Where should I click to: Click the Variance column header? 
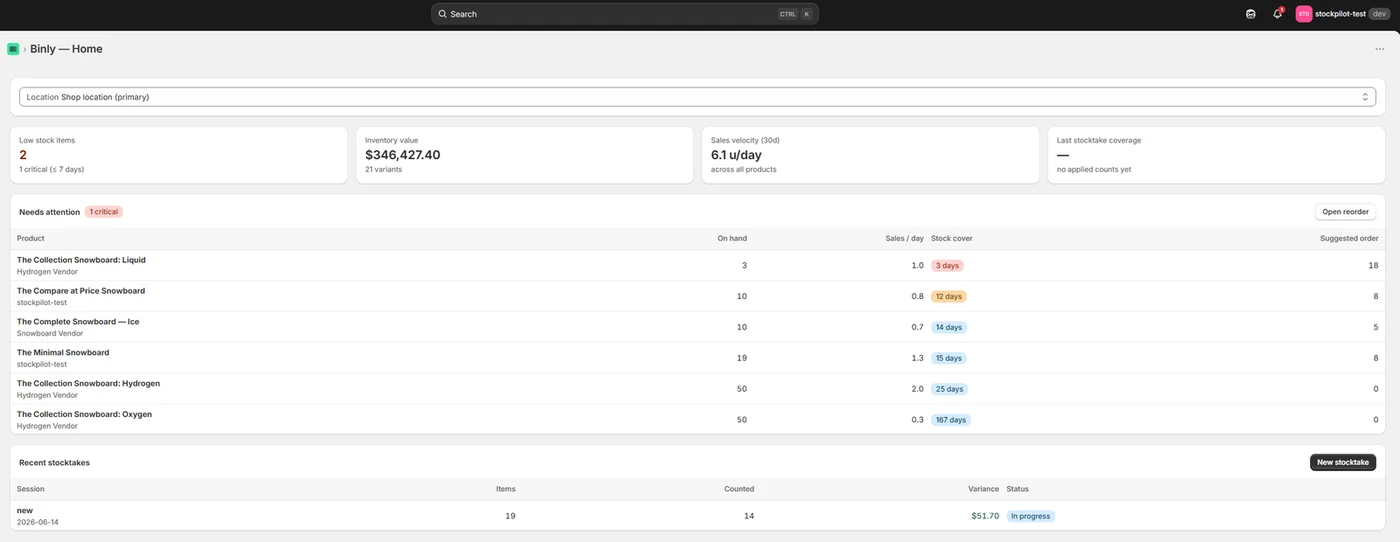pos(983,489)
